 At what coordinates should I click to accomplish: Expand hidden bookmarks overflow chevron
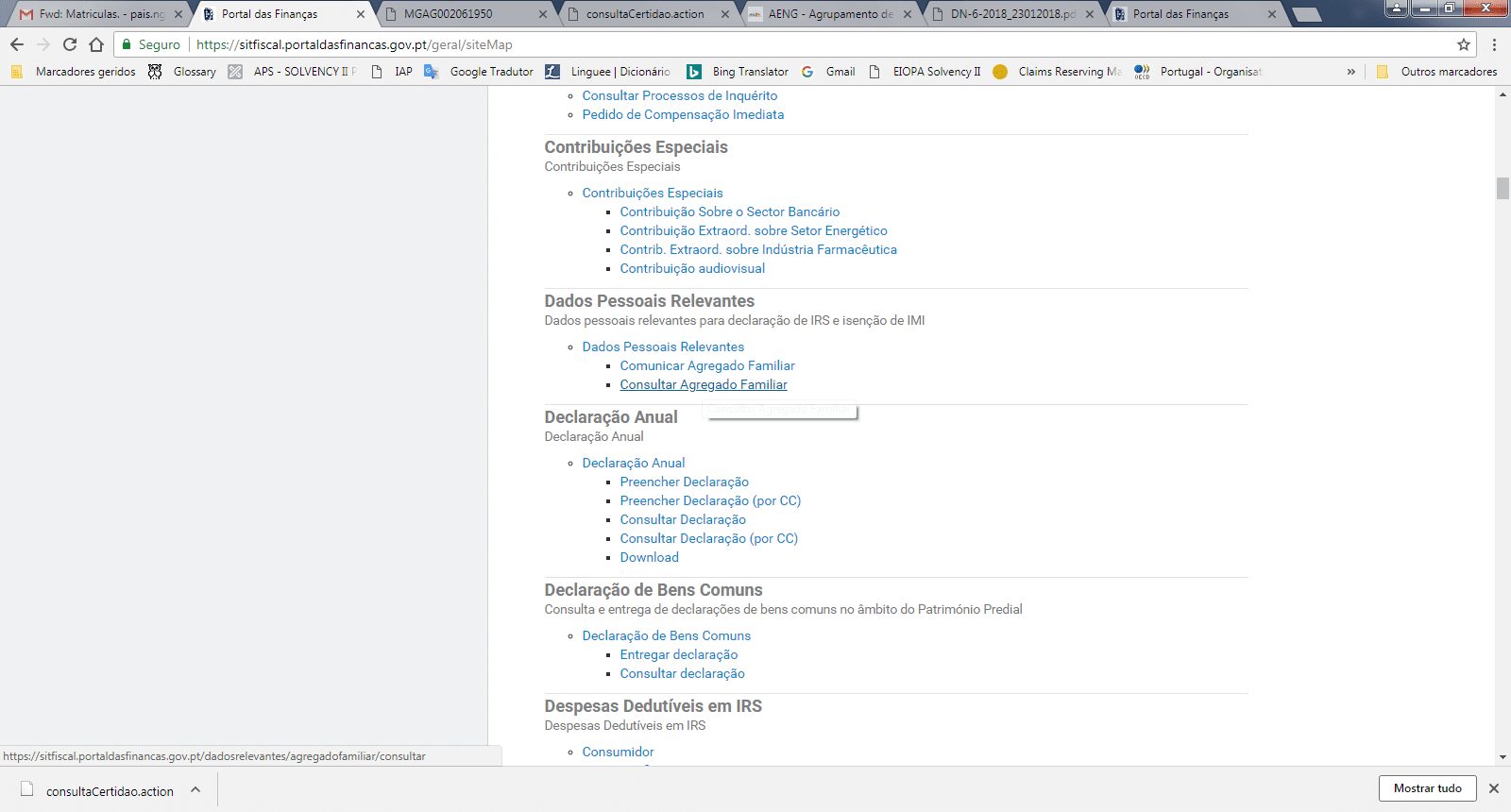coord(1350,72)
